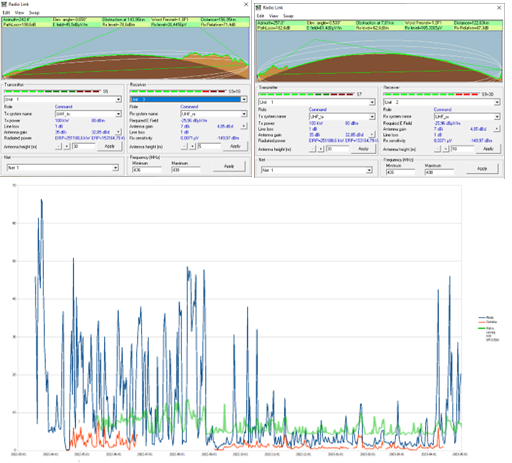Screen dimensions: 512x463
Task: Open Tx system name dropdown in right window
Action: coord(372,117)
